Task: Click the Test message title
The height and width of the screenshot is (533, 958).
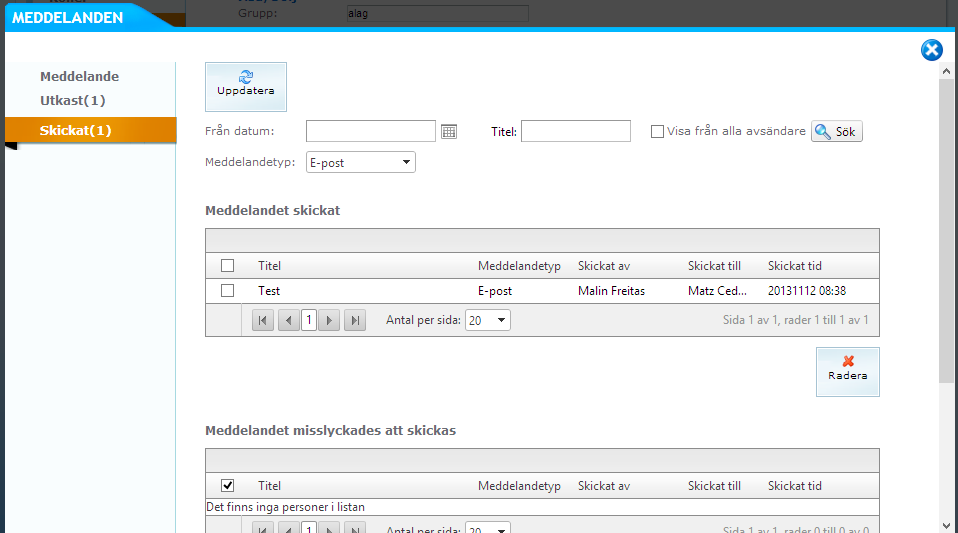Action: (x=269, y=291)
